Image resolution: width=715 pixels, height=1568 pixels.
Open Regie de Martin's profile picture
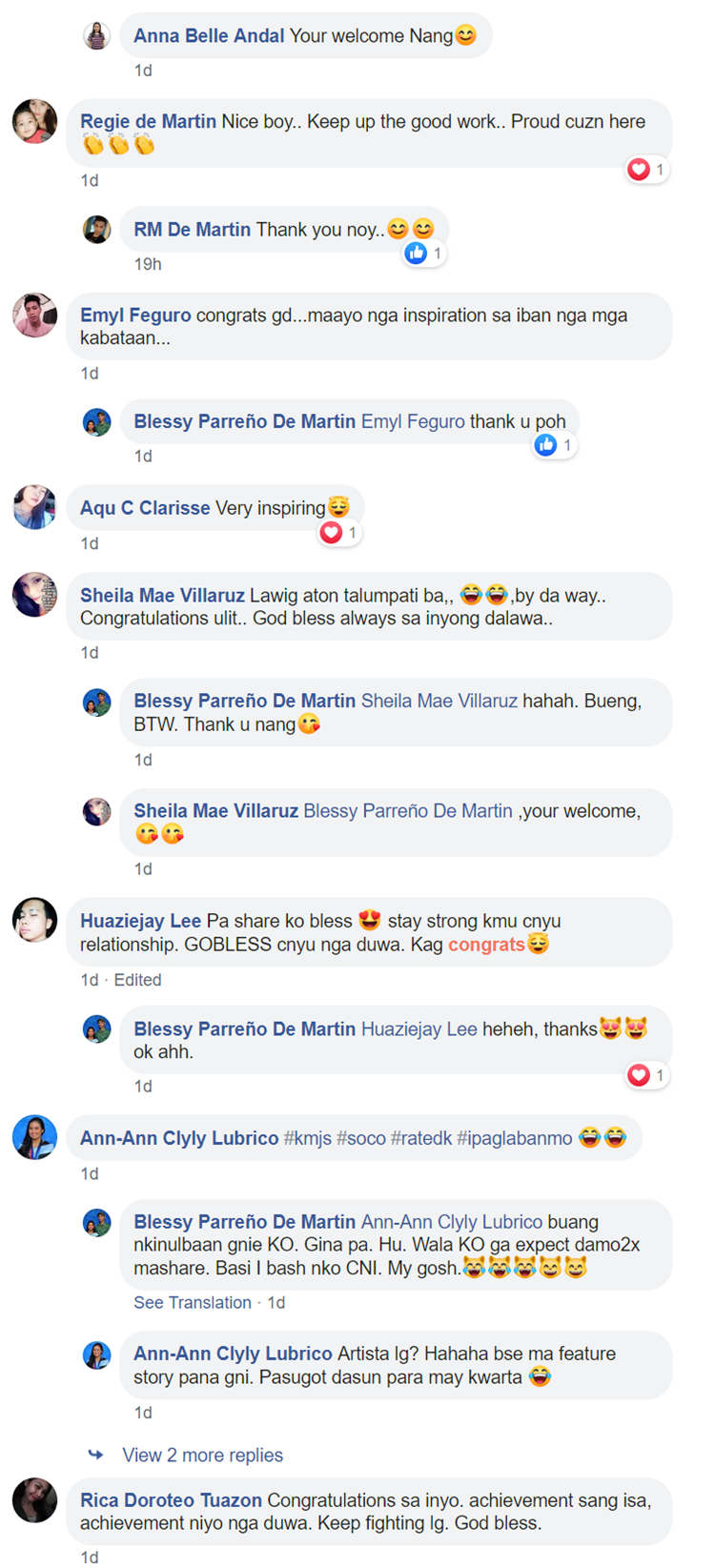coord(34,121)
